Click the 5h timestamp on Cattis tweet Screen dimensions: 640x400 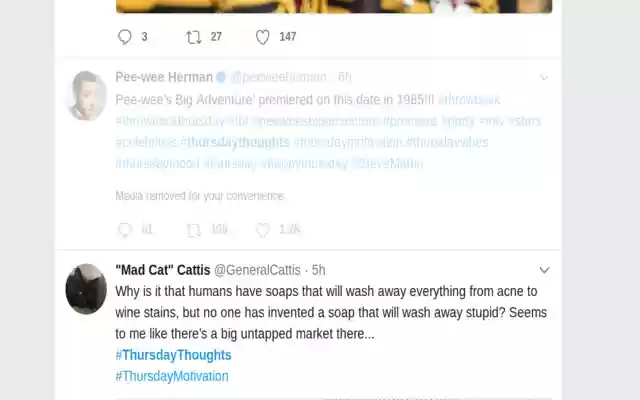319,270
